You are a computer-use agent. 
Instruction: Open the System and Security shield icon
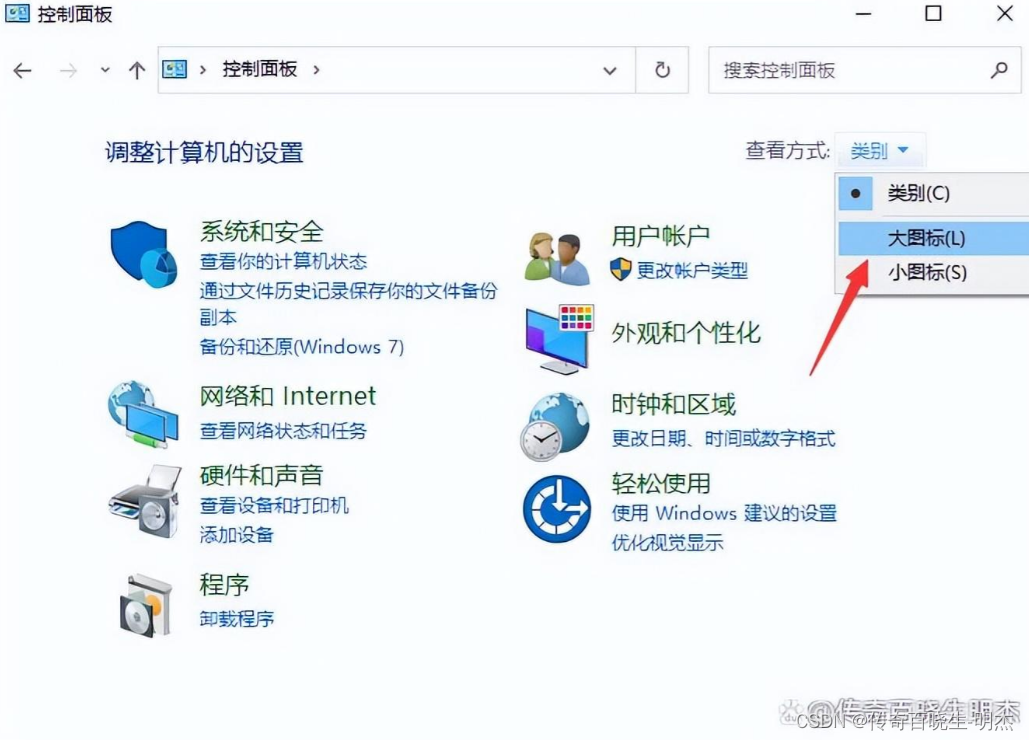tap(144, 255)
